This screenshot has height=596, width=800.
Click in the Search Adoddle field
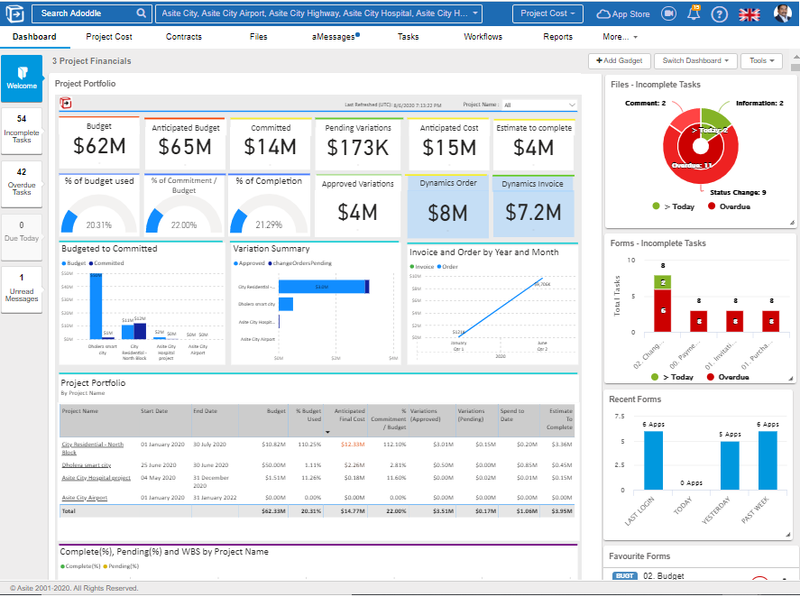(x=84, y=13)
